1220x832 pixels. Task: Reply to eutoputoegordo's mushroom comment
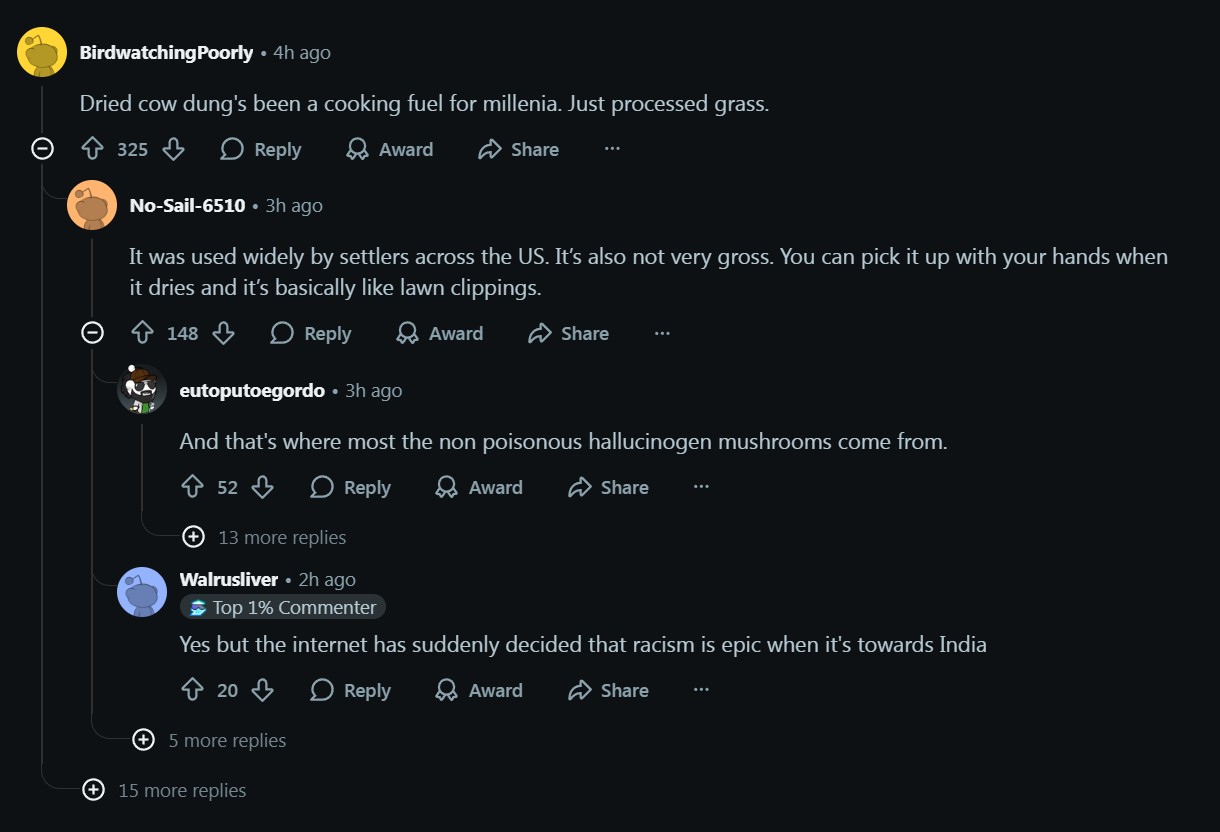[x=350, y=487]
